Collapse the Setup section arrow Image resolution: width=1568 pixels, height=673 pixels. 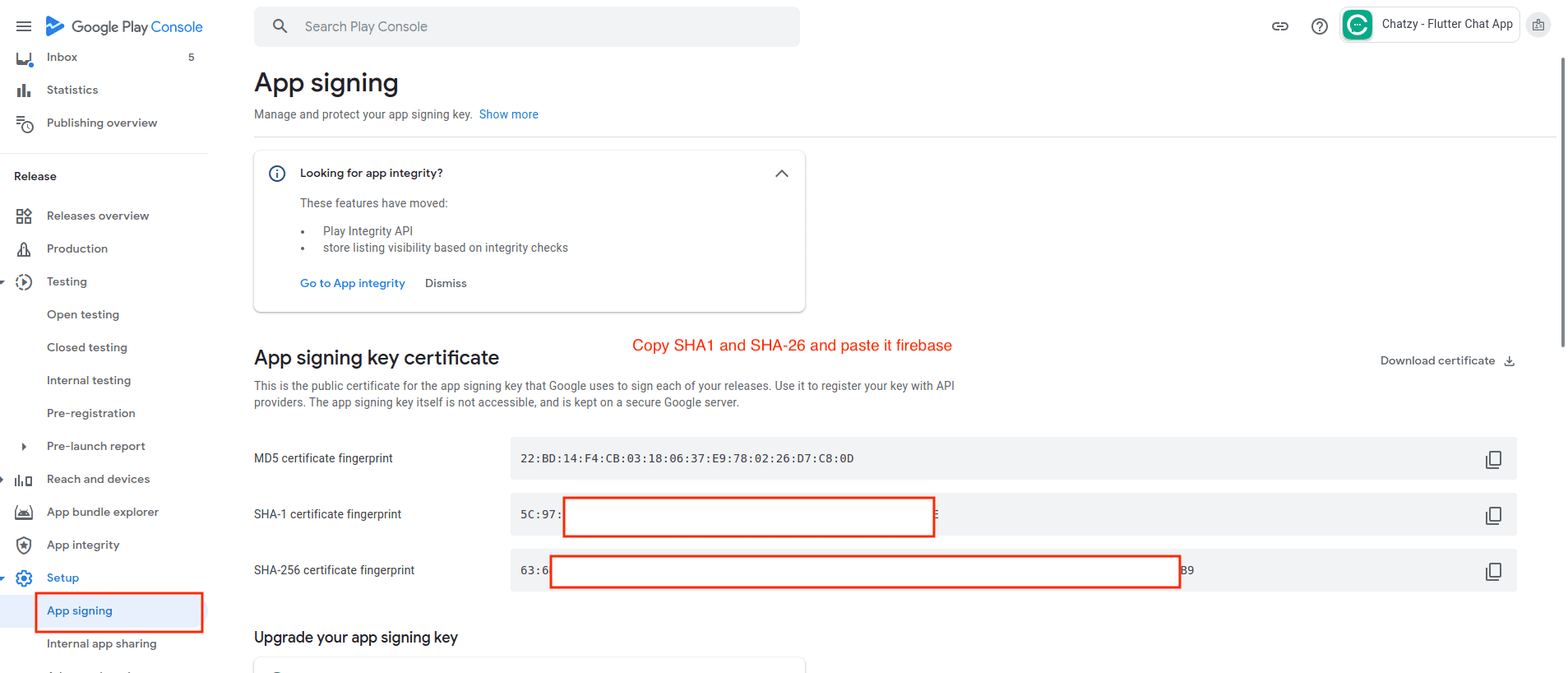(2, 578)
